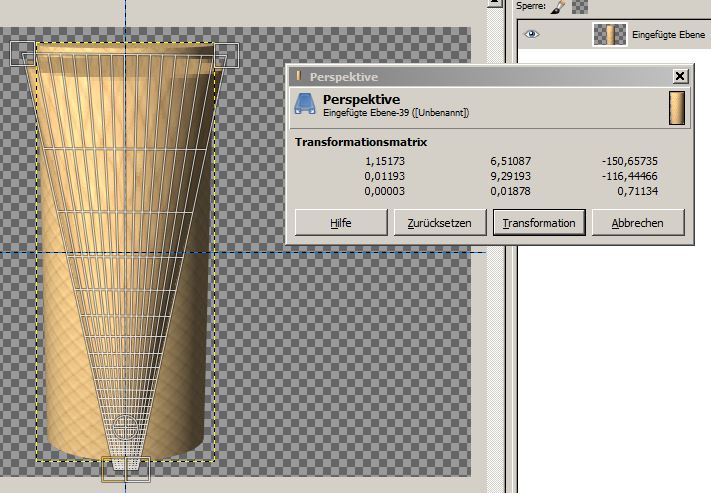This screenshot has width=711, height=493.
Task: Click the small icon in Perspektive title bar
Action: (298, 76)
